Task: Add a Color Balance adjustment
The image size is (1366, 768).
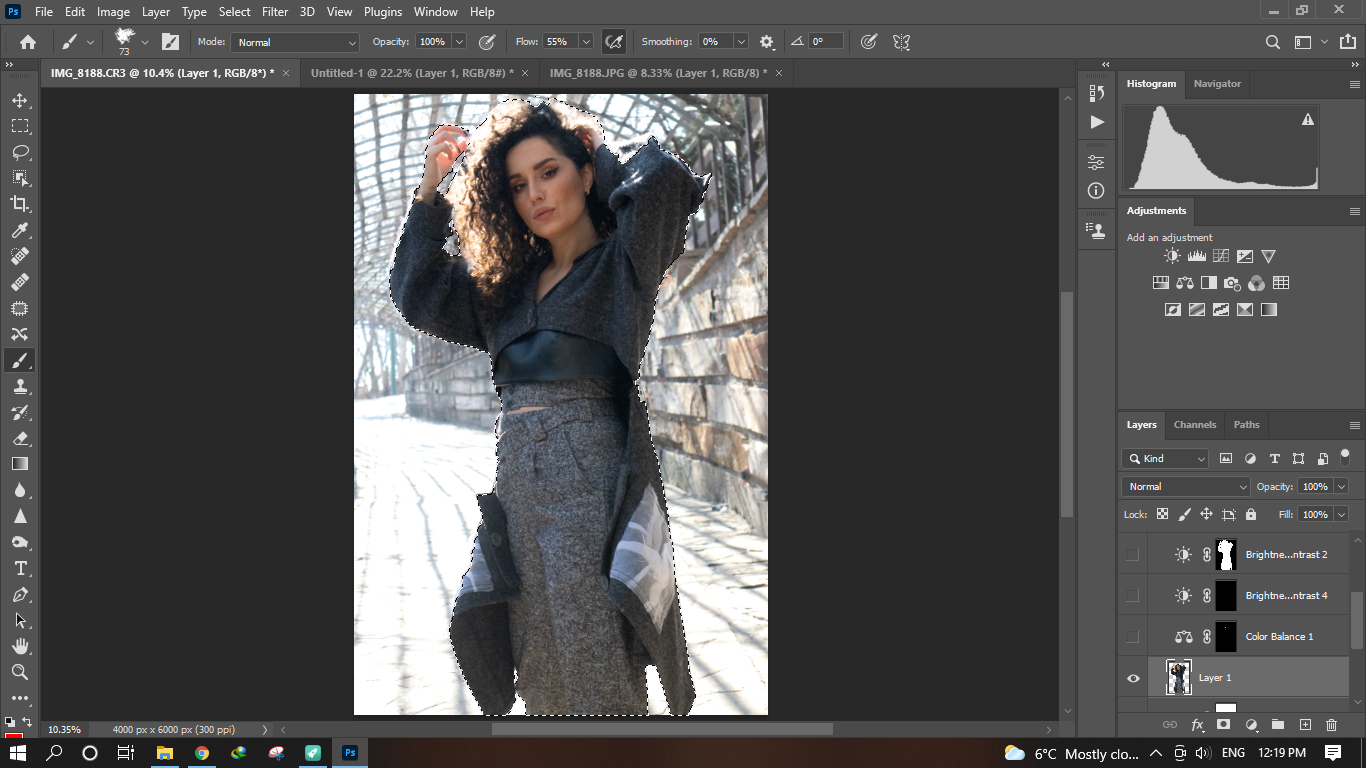Action: pyautogui.click(x=1185, y=283)
